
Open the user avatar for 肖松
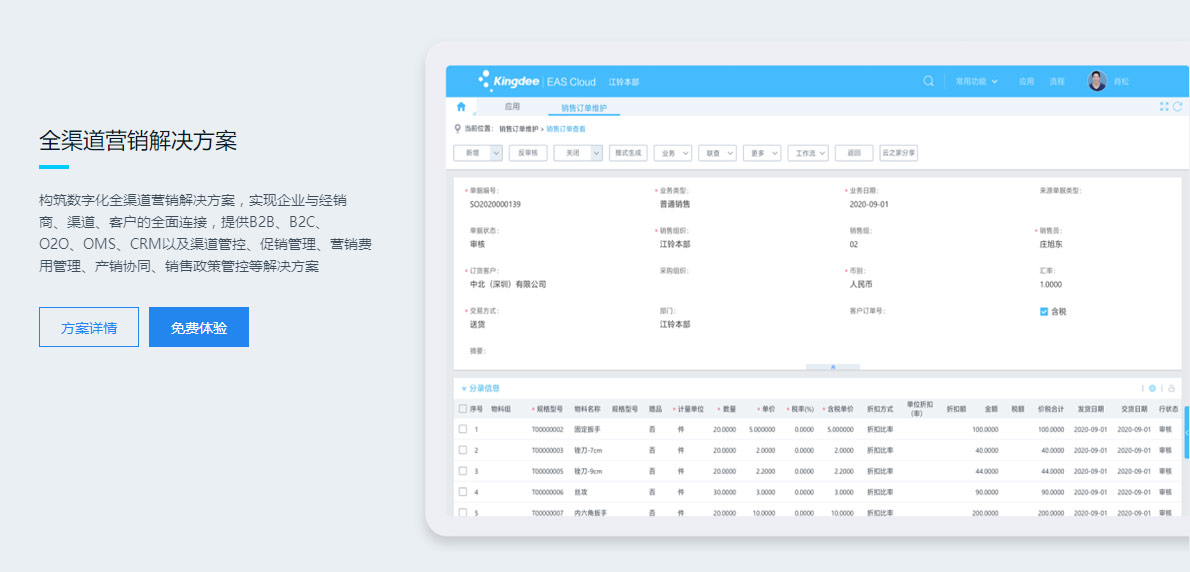(1097, 81)
